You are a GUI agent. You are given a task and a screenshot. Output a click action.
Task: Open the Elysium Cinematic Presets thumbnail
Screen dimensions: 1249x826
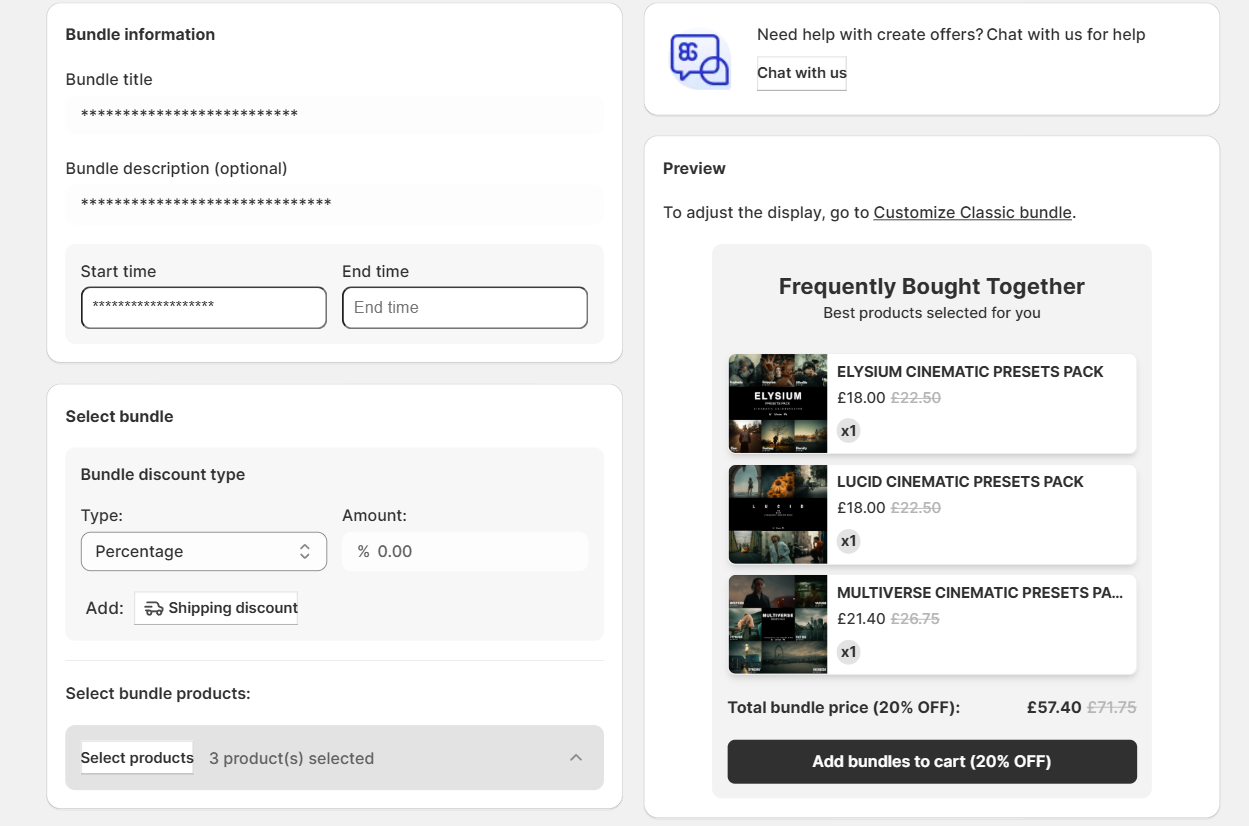[x=778, y=403]
